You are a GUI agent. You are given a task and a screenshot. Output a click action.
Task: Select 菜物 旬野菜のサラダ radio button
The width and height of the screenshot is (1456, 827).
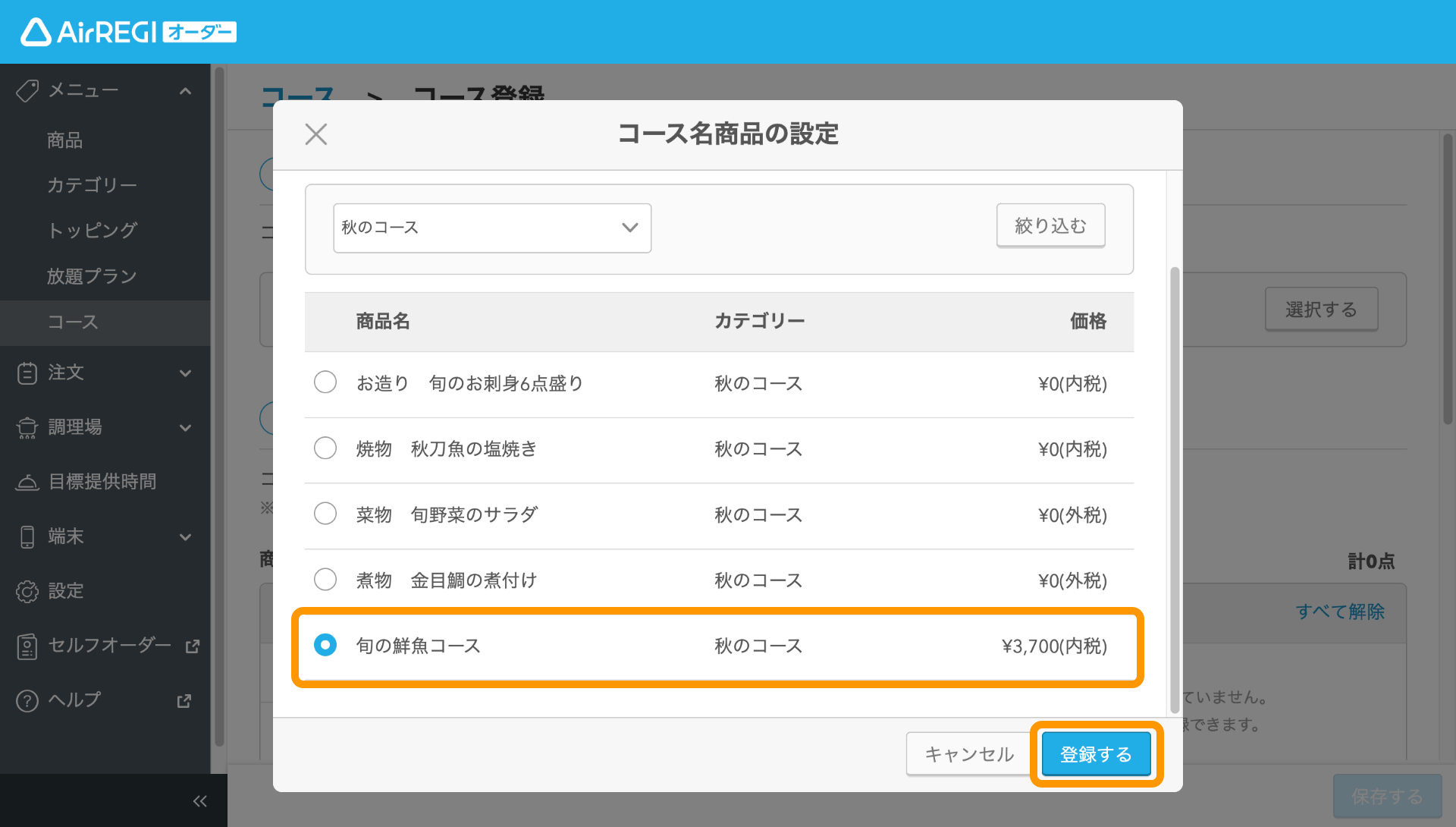(x=325, y=514)
